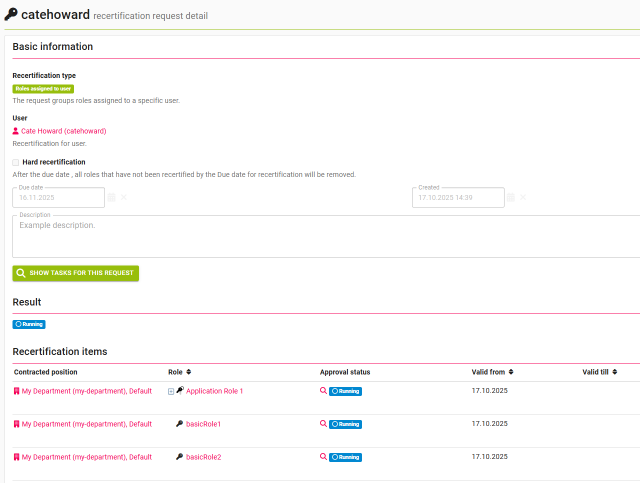Sort the table by Role column
640x483 pixels.
188,372
